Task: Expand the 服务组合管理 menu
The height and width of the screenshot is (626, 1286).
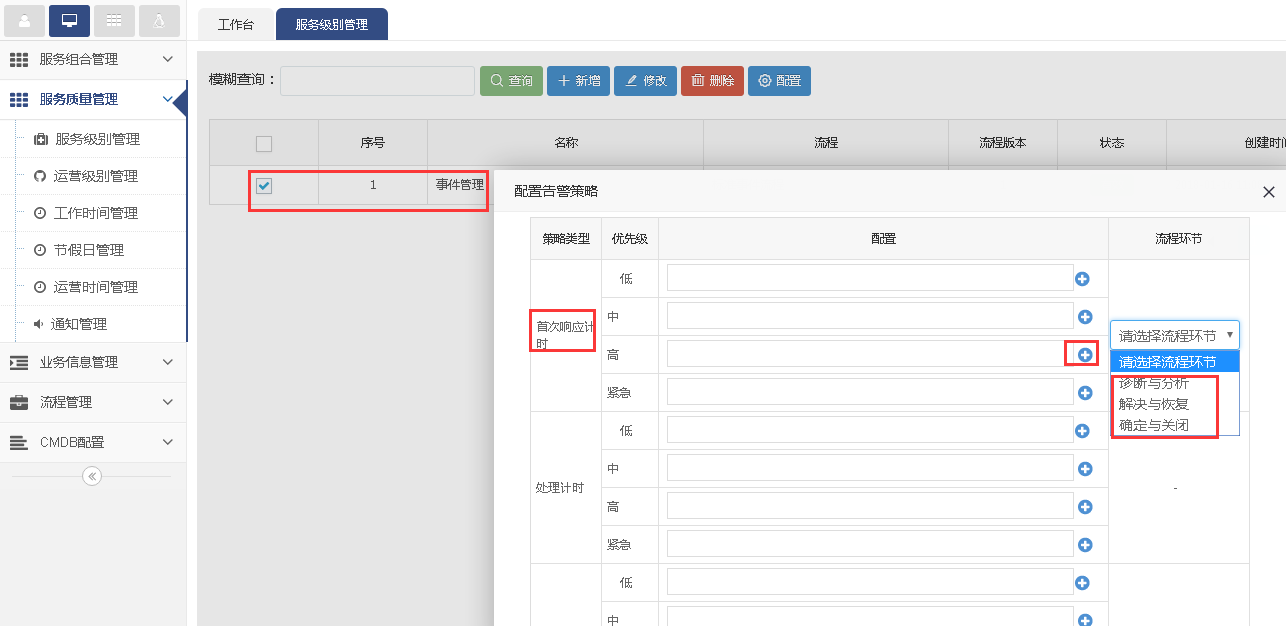Action: [x=93, y=60]
